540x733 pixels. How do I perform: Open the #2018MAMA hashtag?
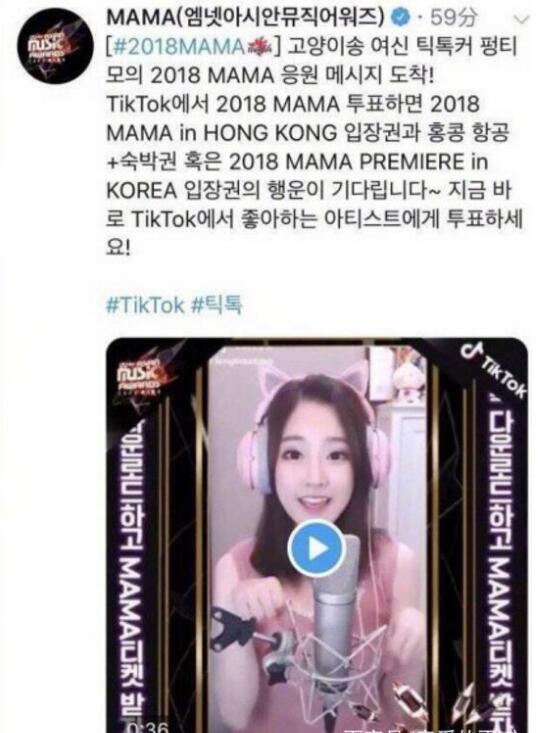coord(177,47)
